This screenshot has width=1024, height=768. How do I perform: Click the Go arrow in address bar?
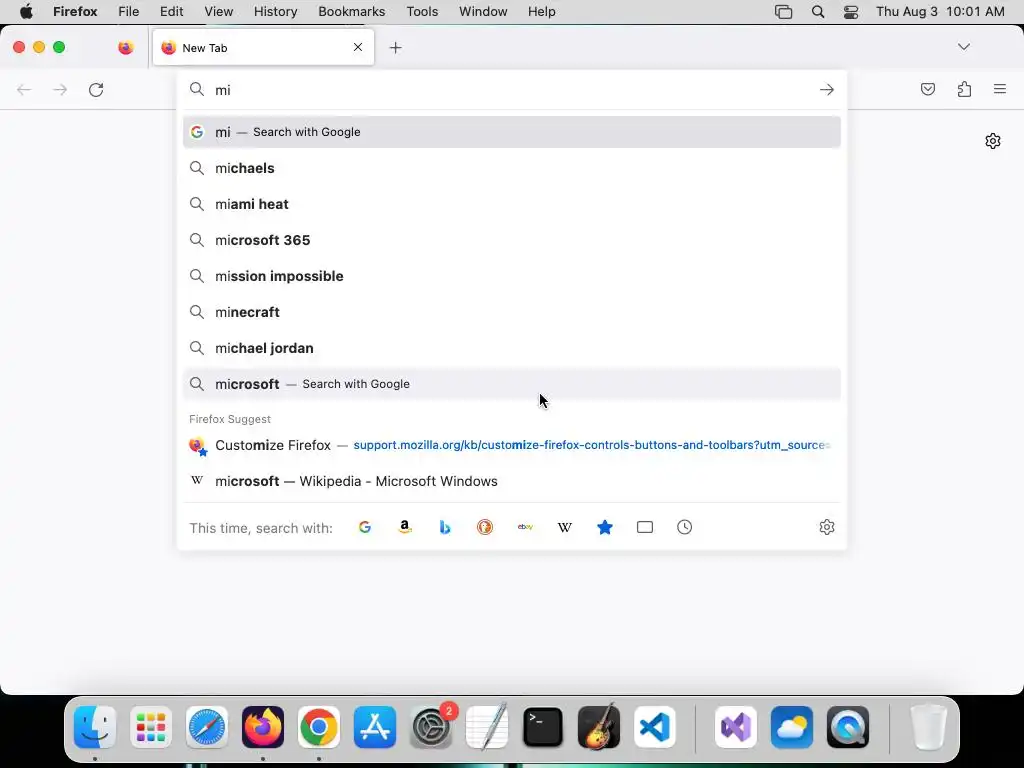827,89
